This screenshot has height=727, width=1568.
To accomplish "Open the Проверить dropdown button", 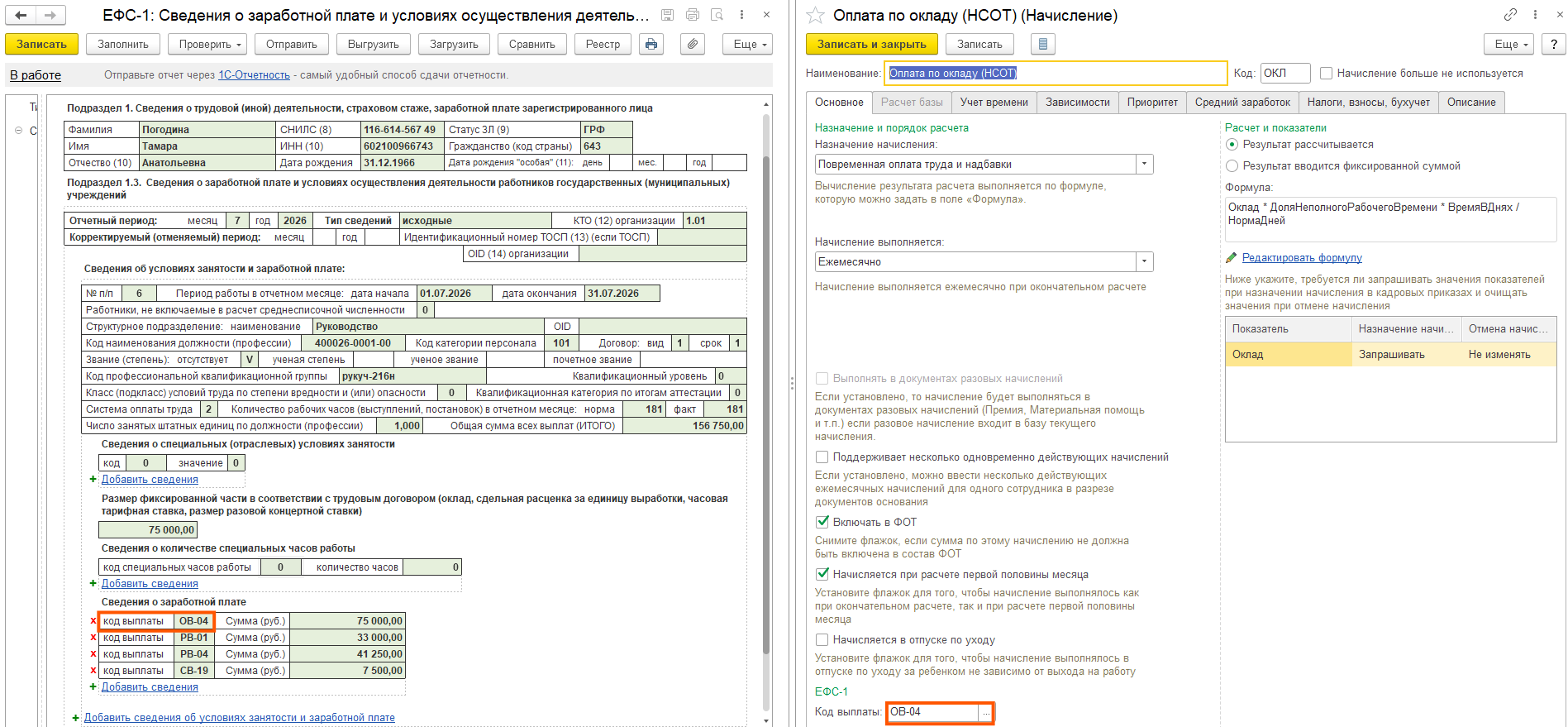I will [211, 45].
